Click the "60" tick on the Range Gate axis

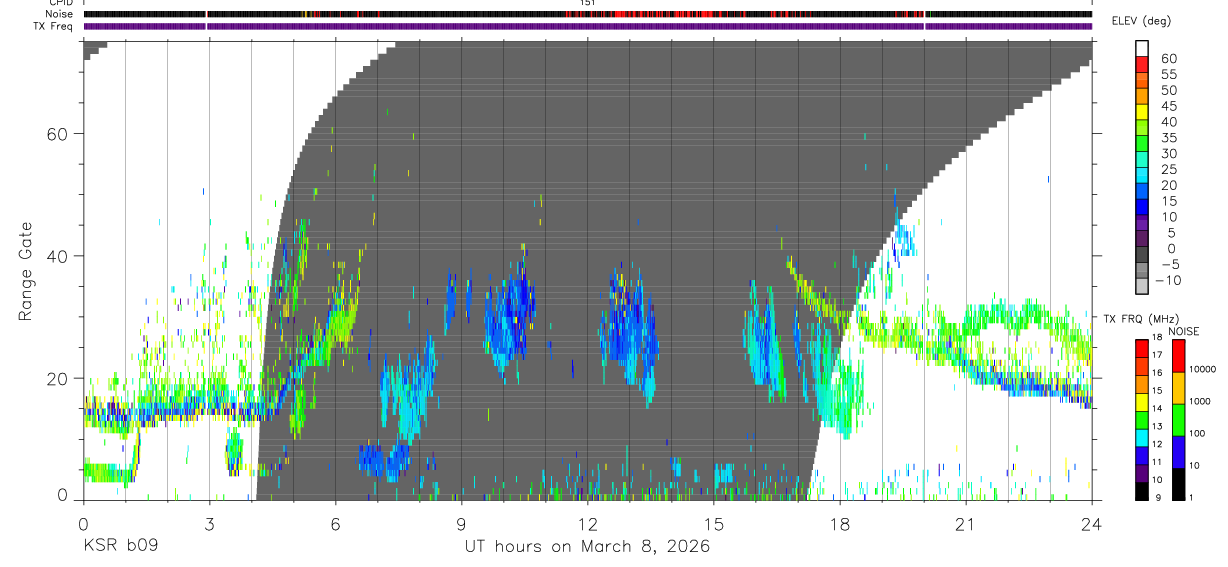(x=57, y=134)
